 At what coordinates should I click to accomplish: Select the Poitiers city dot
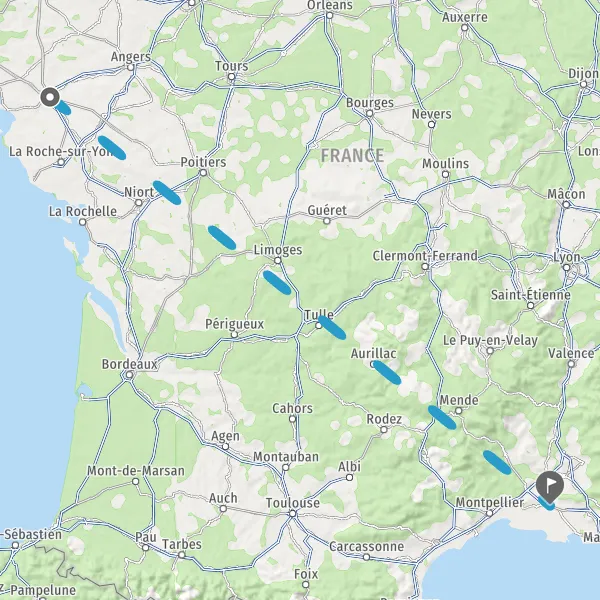(204, 173)
